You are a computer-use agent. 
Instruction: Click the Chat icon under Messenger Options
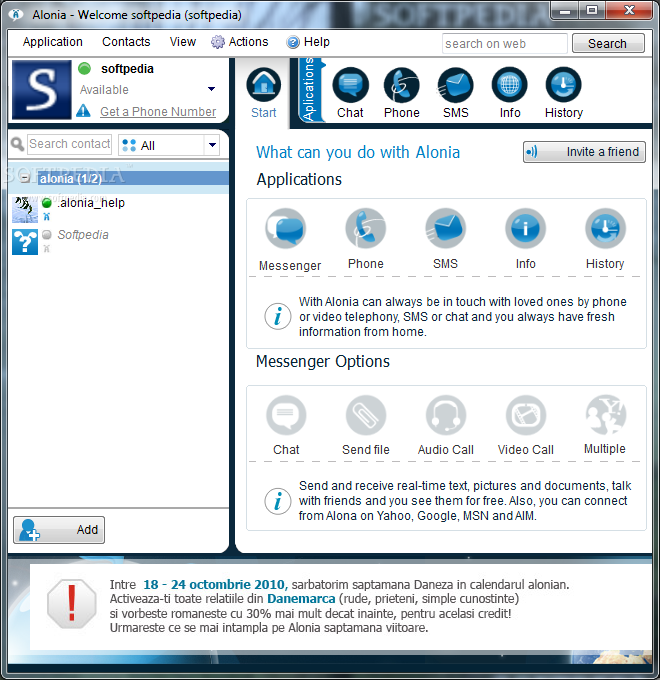click(x=286, y=415)
